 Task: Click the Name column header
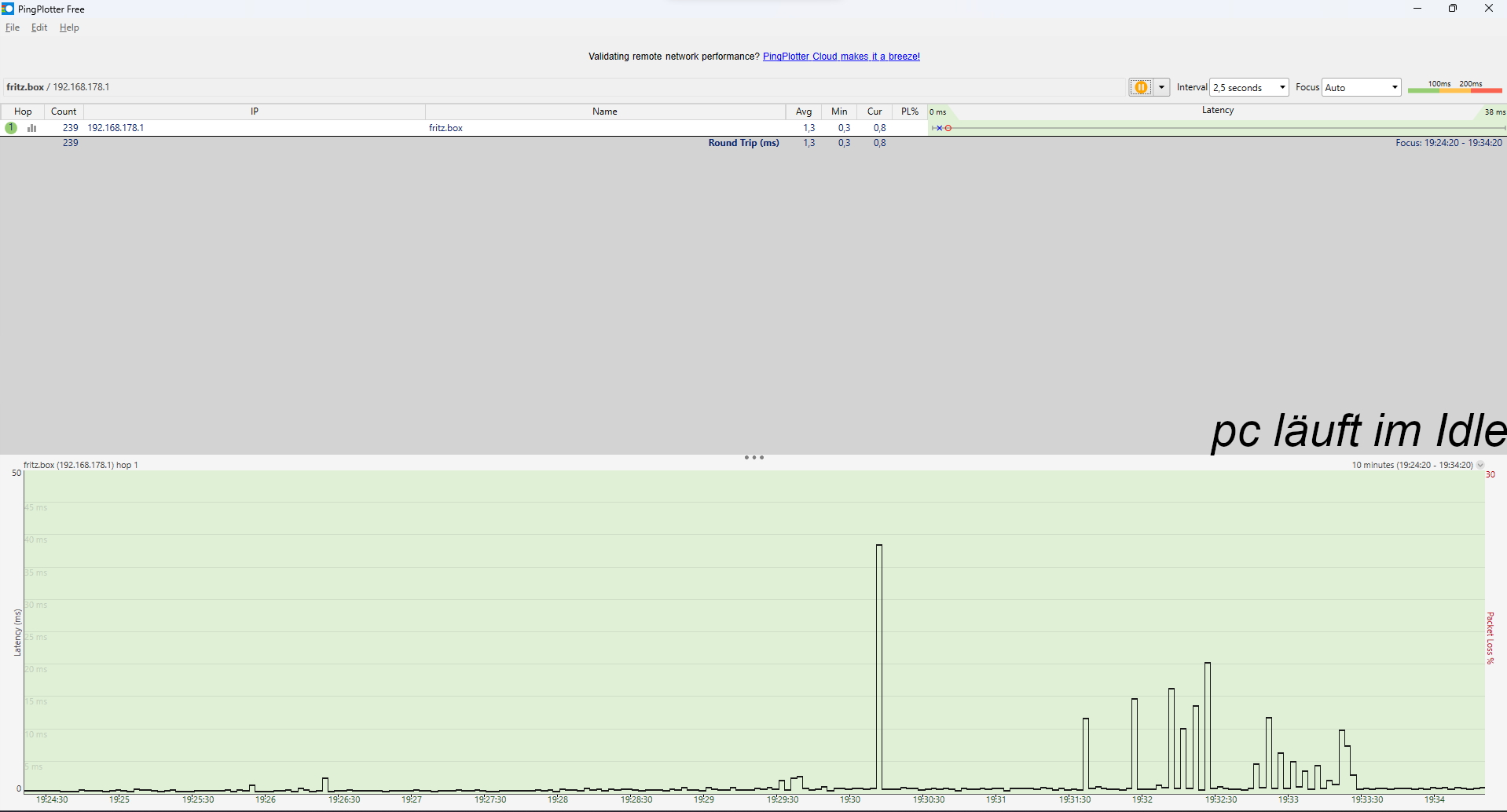[x=605, y=112]
